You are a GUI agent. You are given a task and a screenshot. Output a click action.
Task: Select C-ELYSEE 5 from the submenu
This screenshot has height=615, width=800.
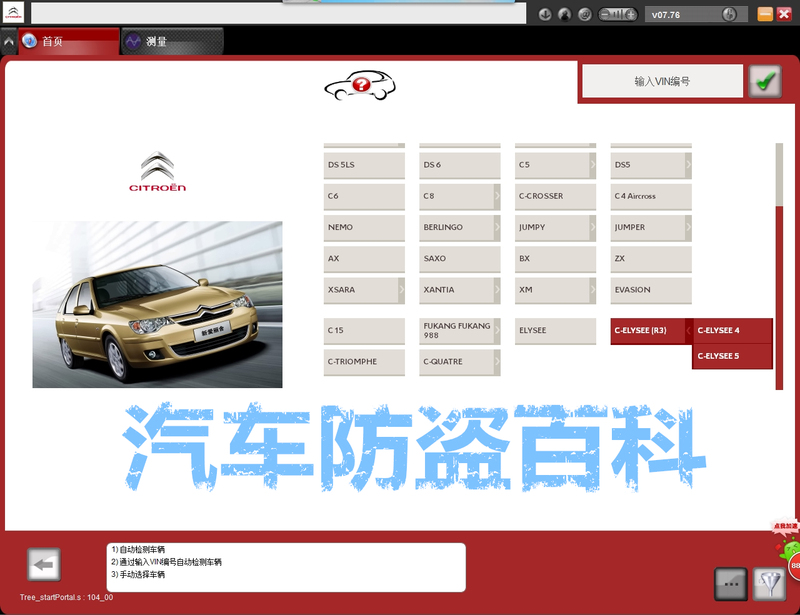pos(733,356)
